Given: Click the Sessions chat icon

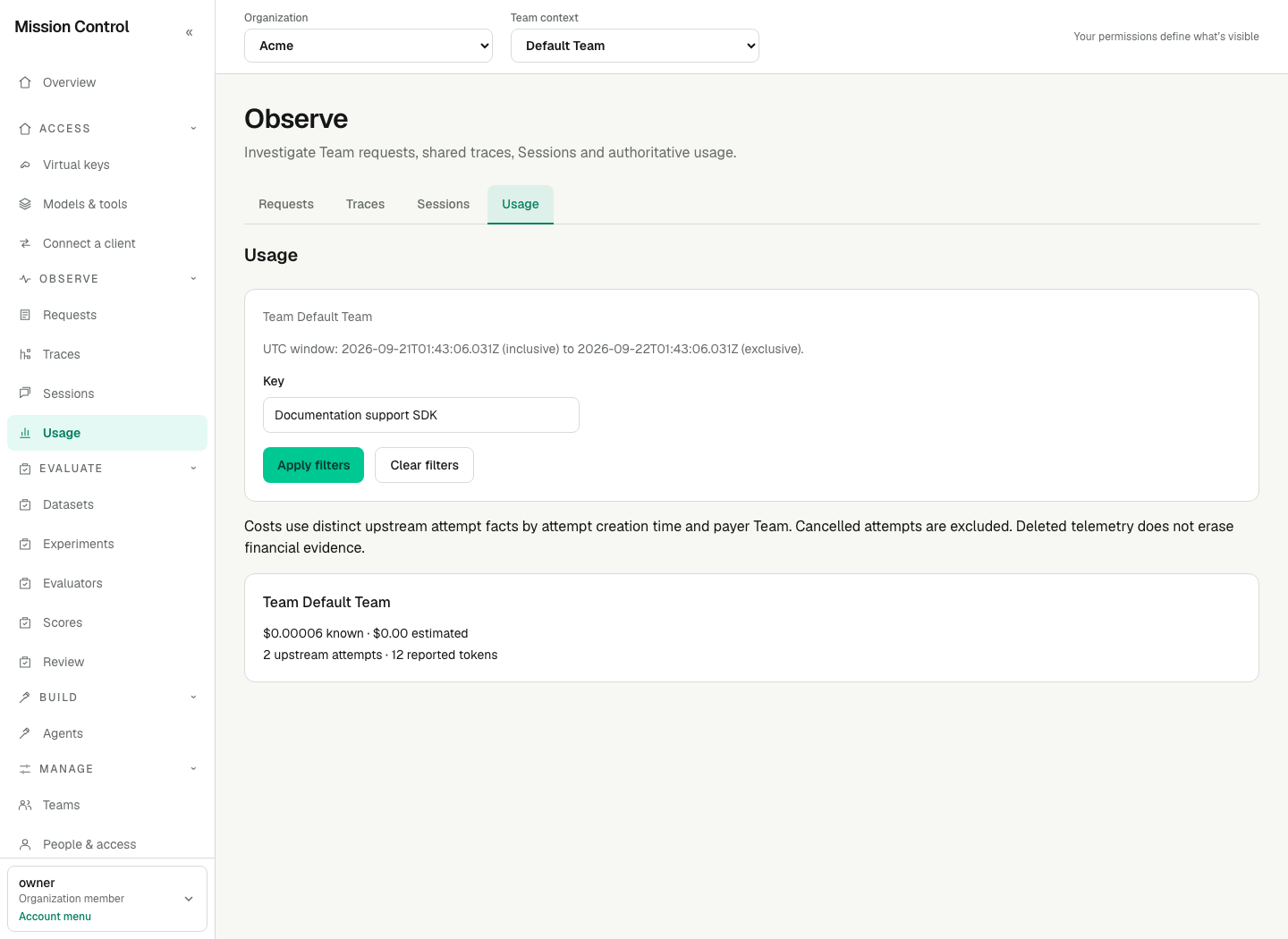Looking at the screenshot, I should (x=25, y=393).
